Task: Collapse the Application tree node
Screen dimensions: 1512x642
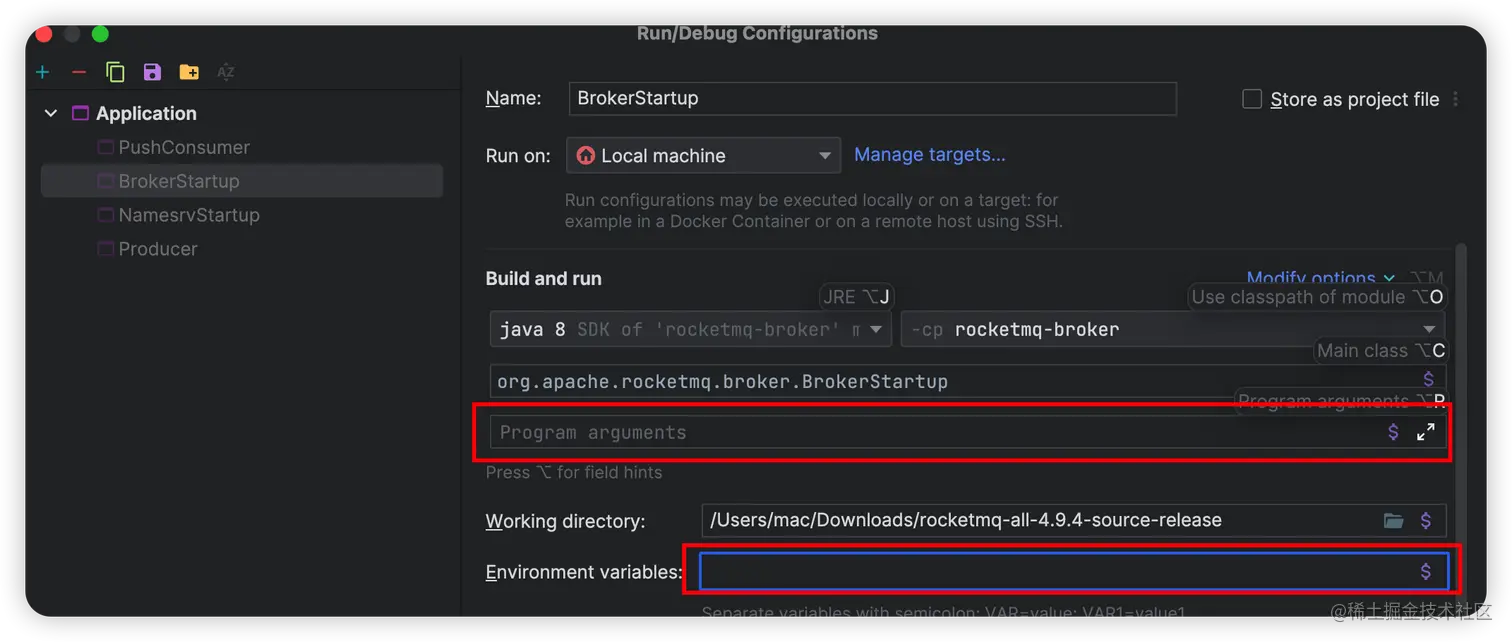Action: point(51,114)
